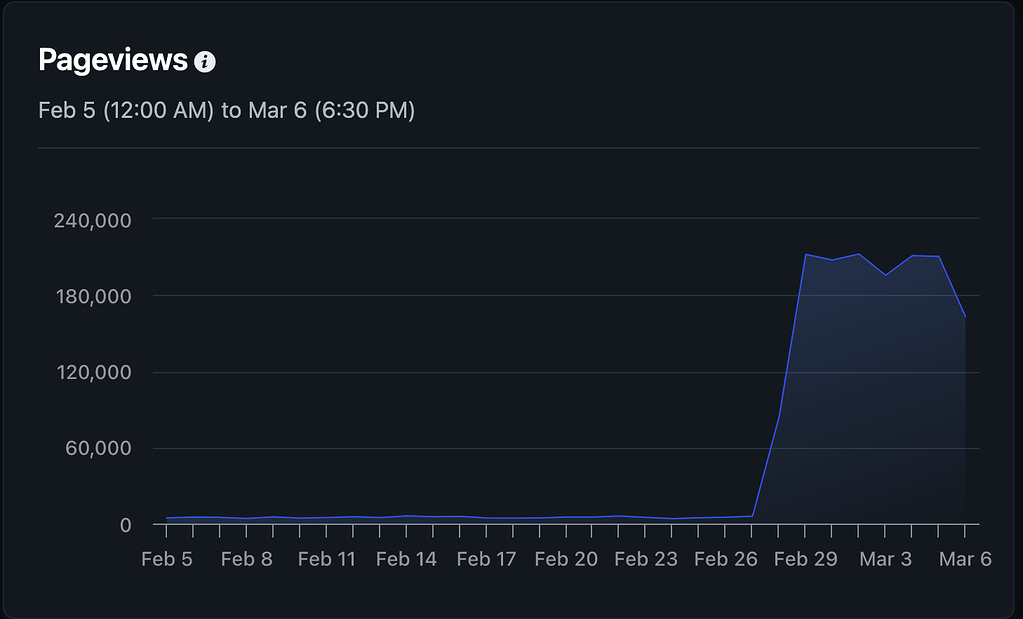Select the 180,000 gridline label
1023x619 pixels.
(x=92, y=296)
